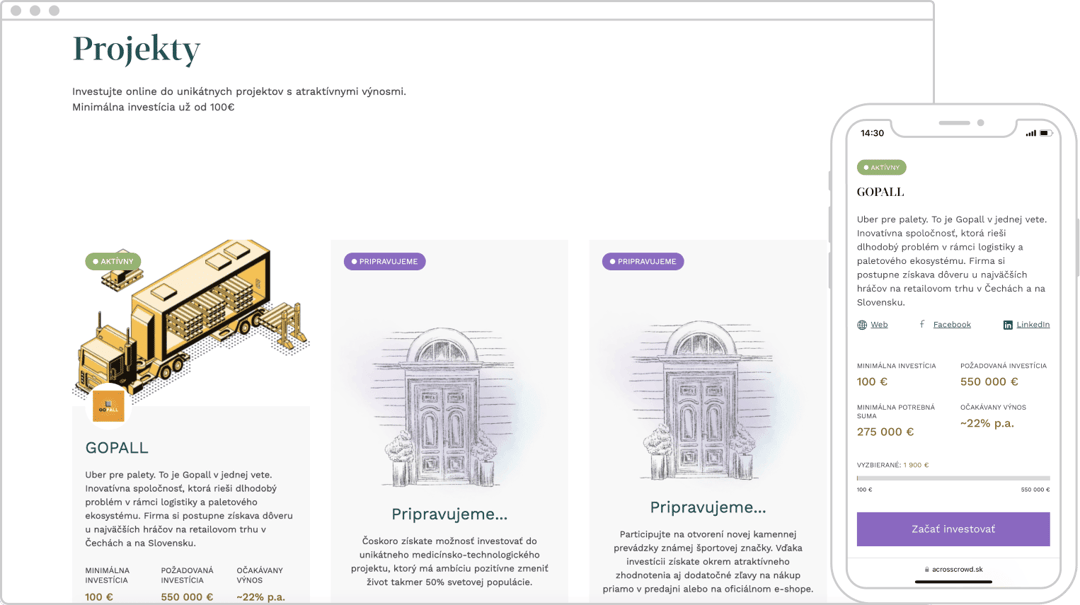Viewport: 1080px width, 605px height.
Task: Click the funding progress bar in phone view
Action: [953, 478]
